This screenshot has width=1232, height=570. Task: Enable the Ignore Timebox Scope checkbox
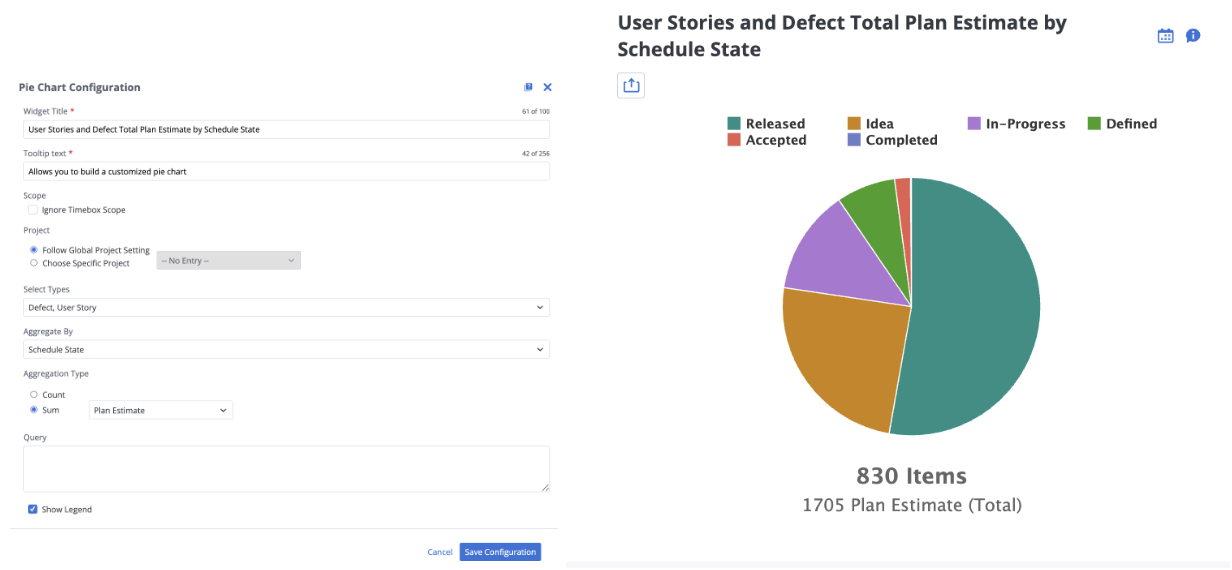click(x=33, y=210)
